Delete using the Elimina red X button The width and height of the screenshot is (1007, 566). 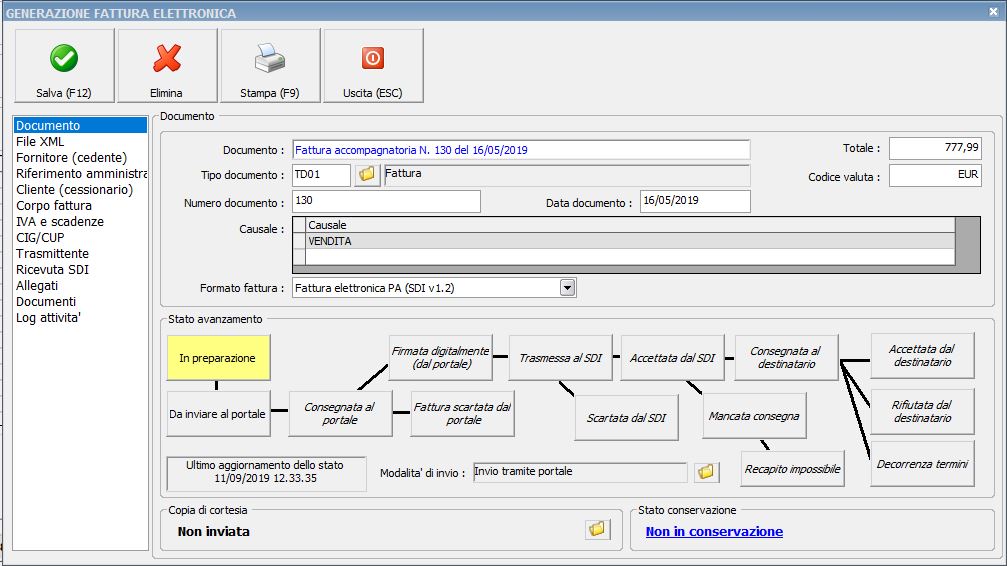point(167,66)
